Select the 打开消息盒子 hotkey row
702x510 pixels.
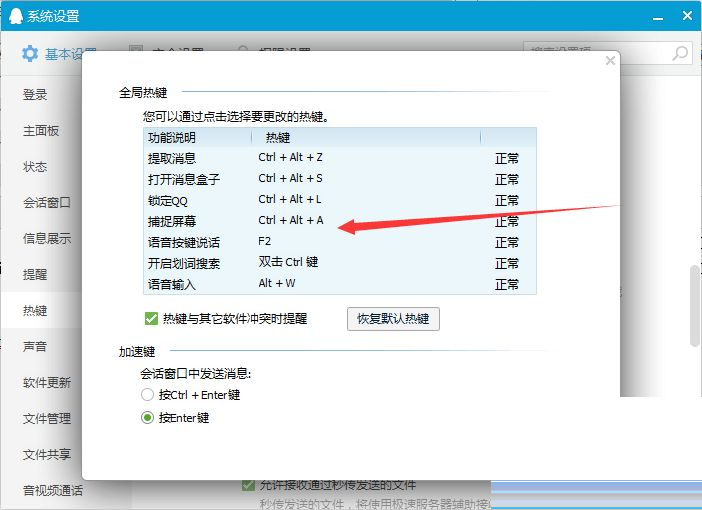click(x=340, y=179)
